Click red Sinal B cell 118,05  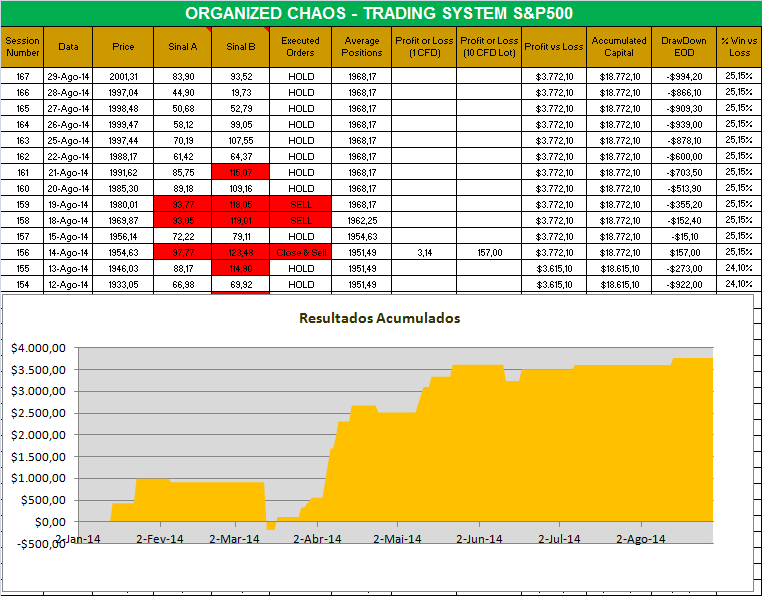pyautogui.click(x=241, y=205)
